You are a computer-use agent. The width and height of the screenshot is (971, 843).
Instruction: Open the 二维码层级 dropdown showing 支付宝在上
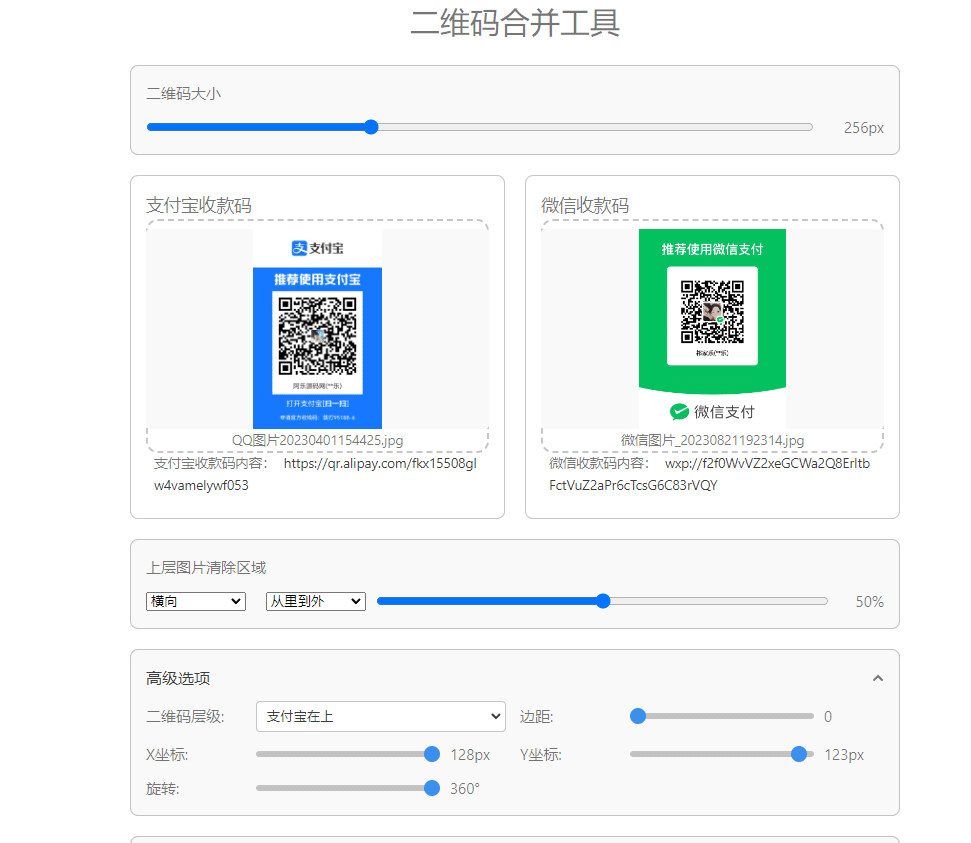pos(381,717)
